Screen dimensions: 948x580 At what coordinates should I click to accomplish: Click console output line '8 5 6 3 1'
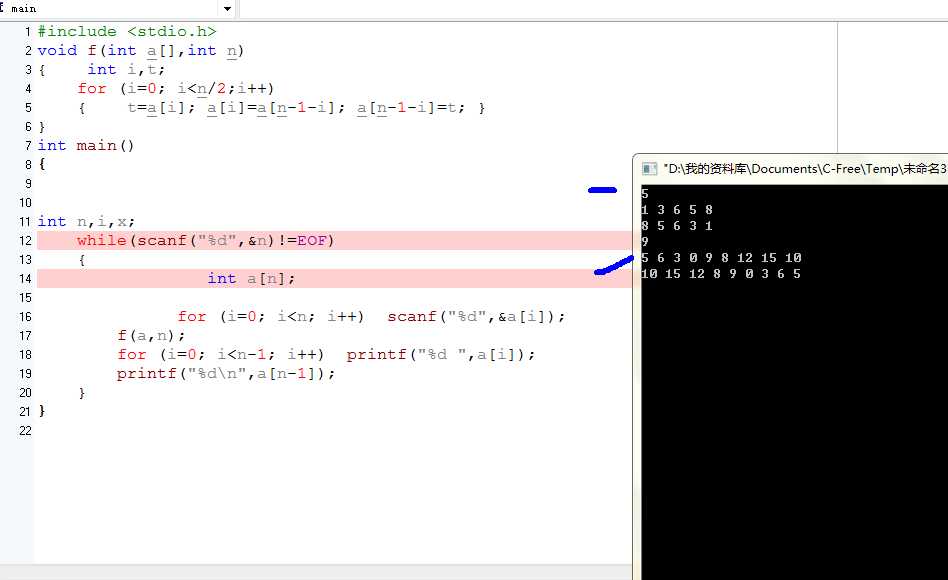tap(677, 226)
